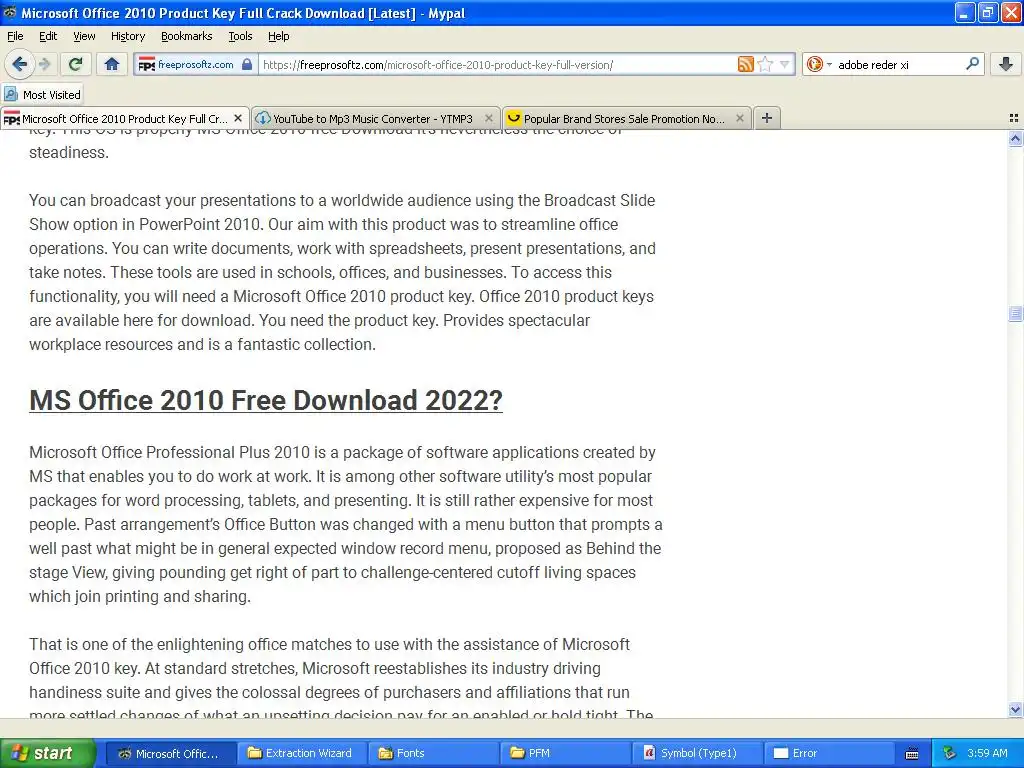Click the on-screen keyboard tray icon

912,754
